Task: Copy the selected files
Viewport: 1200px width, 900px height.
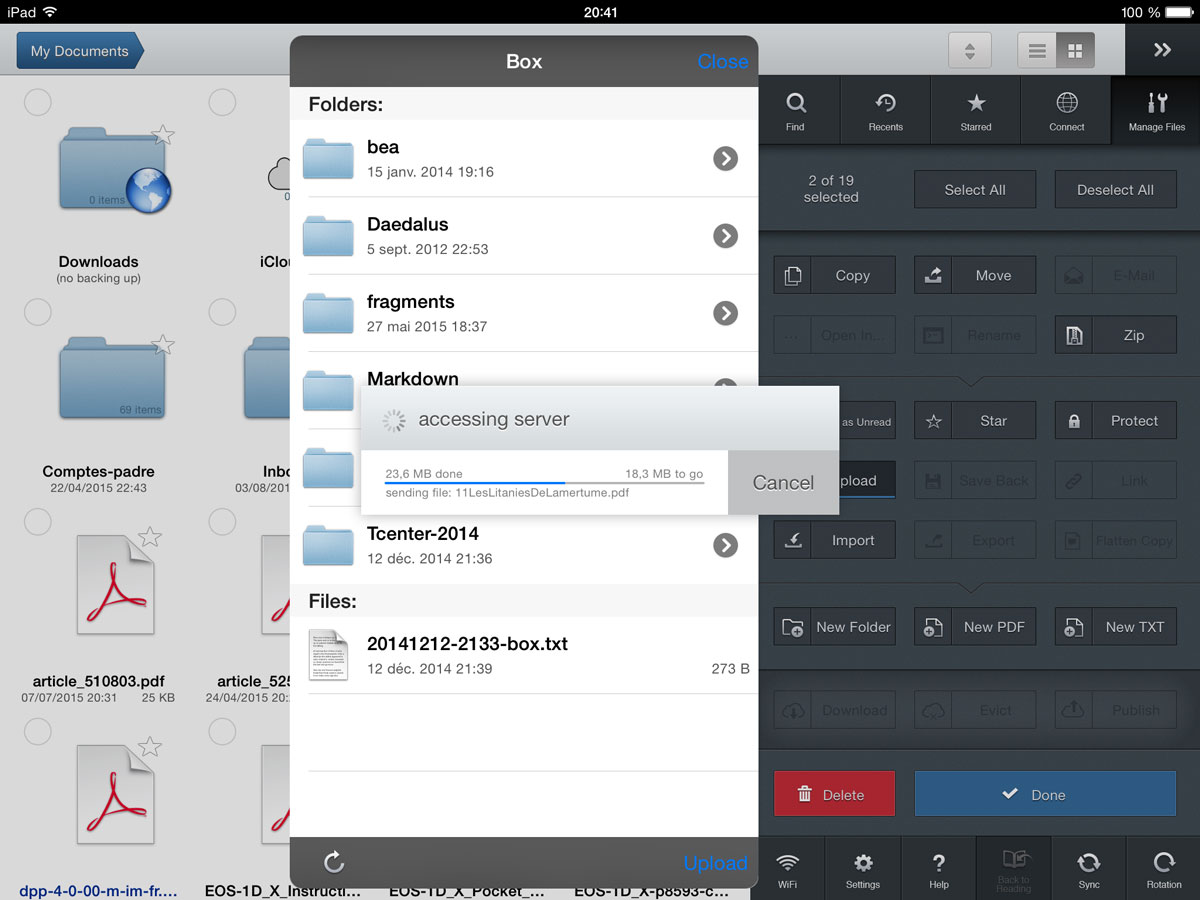Action: [834, 276]
